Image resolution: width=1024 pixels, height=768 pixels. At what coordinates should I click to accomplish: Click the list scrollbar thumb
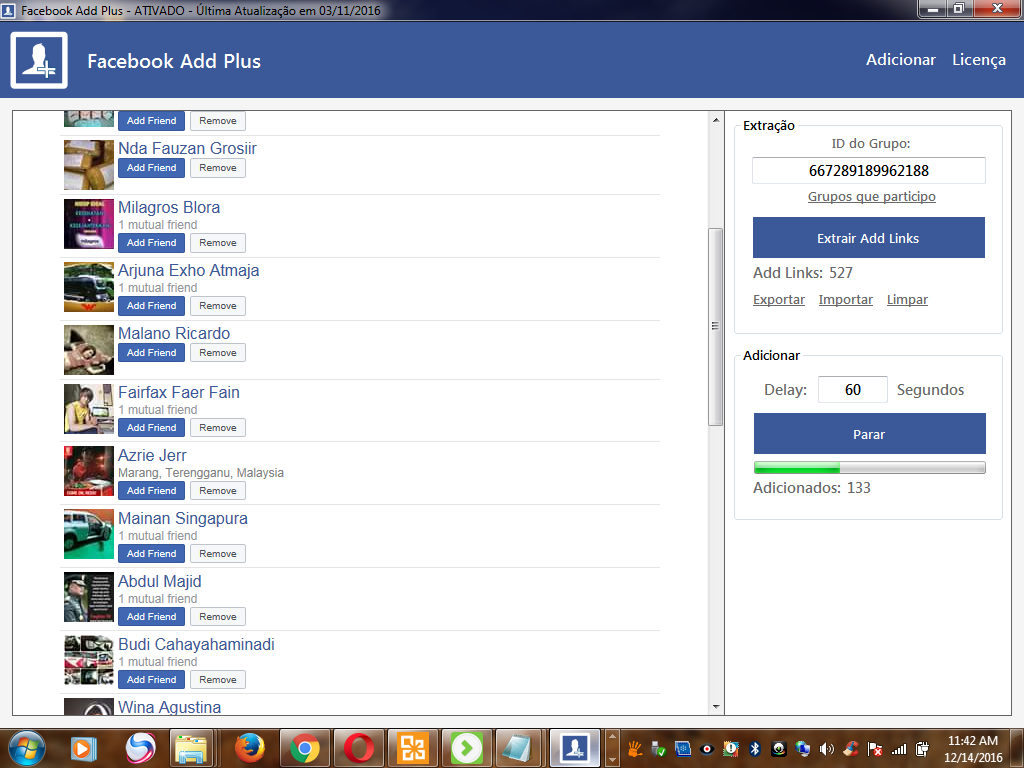[x=716, y=327]
